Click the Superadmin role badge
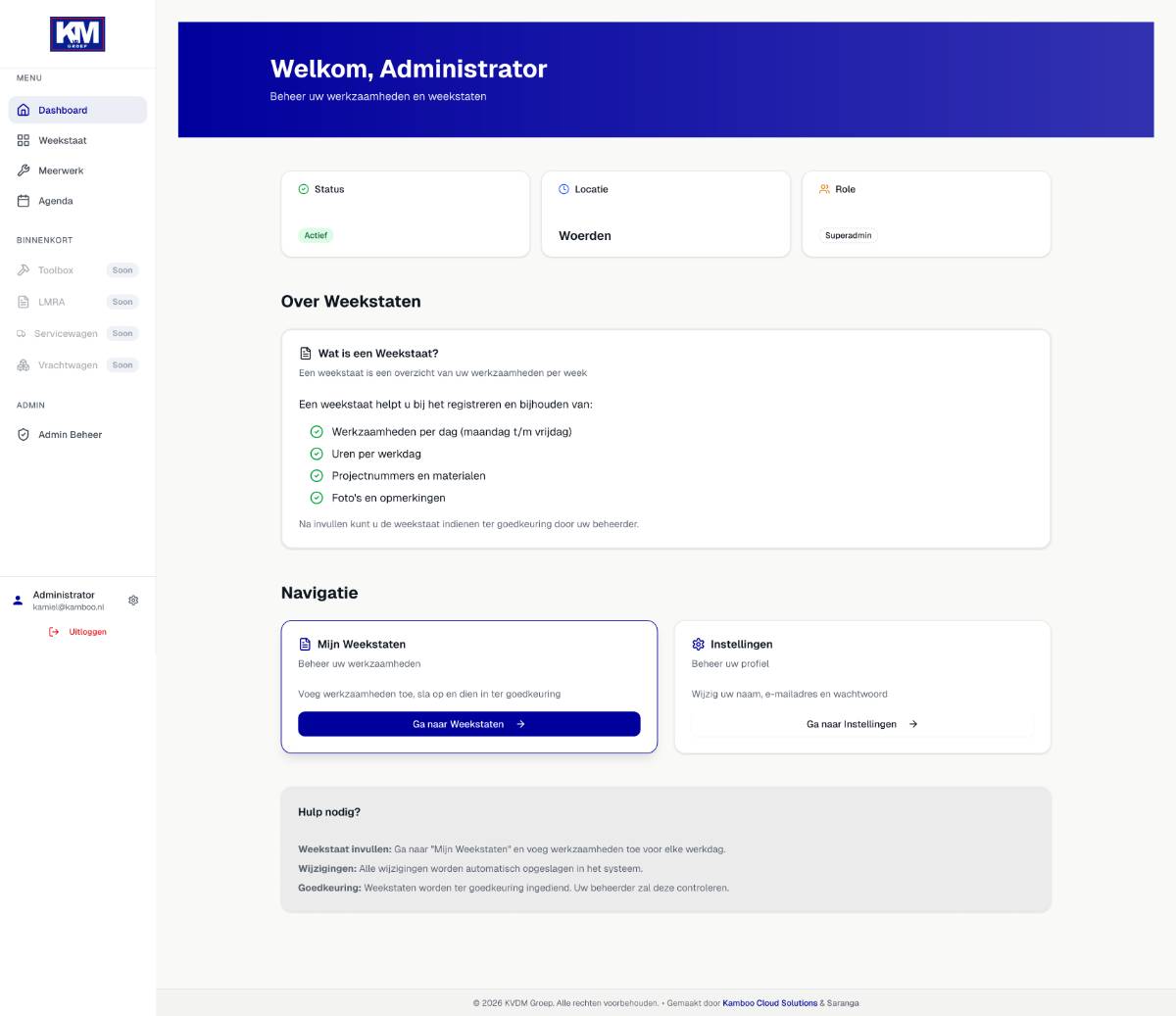 [x=848, y=236]
